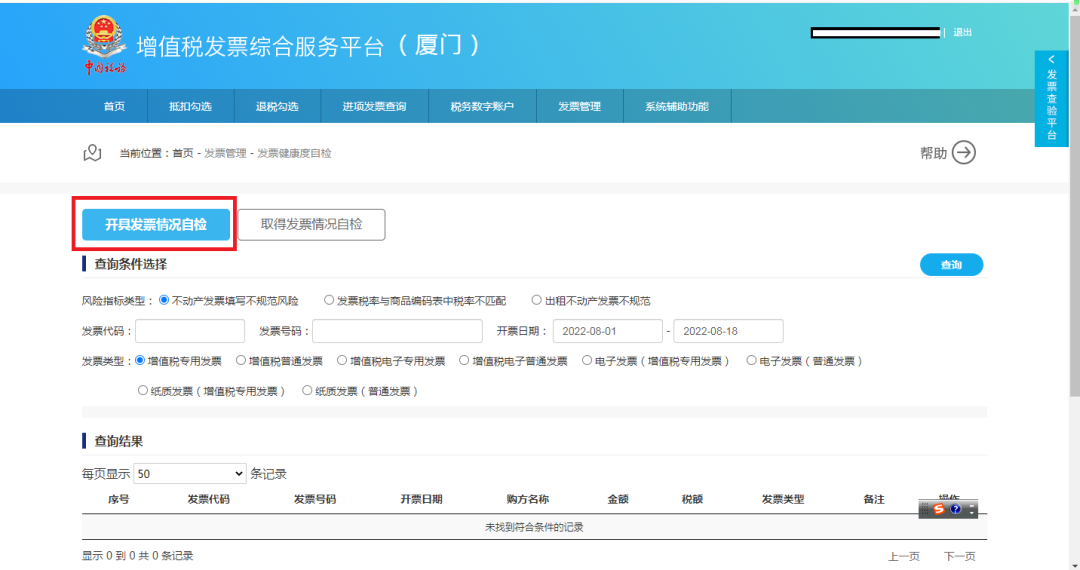The image size is (1080, 570).
Task: Open the end date picker 2022-08-18
Action: [x=728, y=331]
